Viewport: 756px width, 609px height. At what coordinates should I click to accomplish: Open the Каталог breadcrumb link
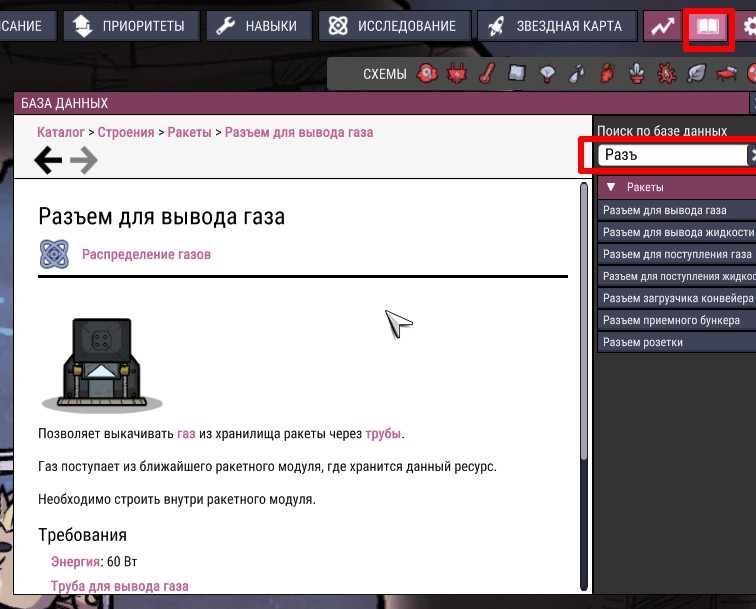(61, 132)
